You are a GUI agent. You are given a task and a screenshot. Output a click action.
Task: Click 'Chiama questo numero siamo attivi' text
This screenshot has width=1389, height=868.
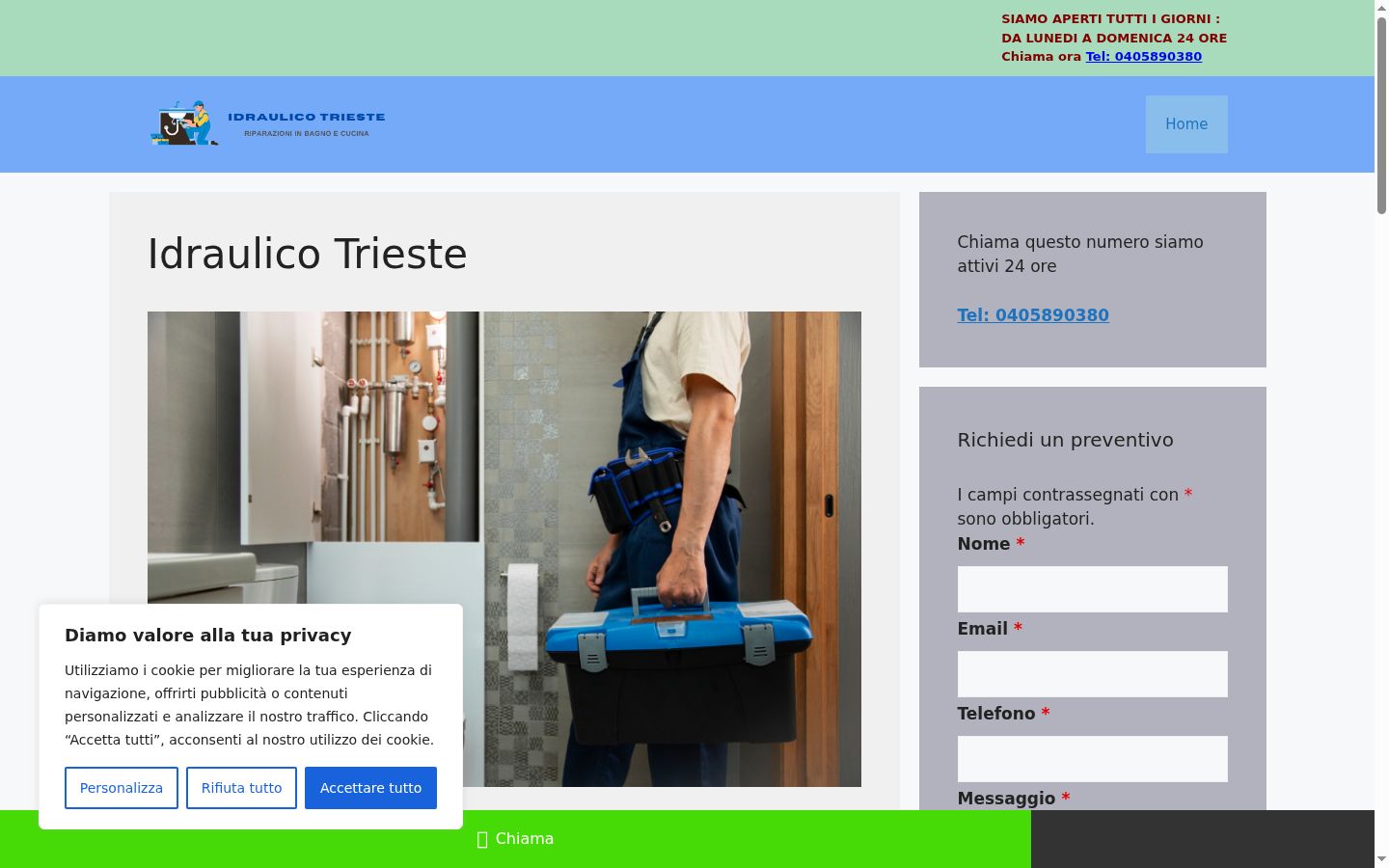pyautogui.click(x=1080, y=254)
